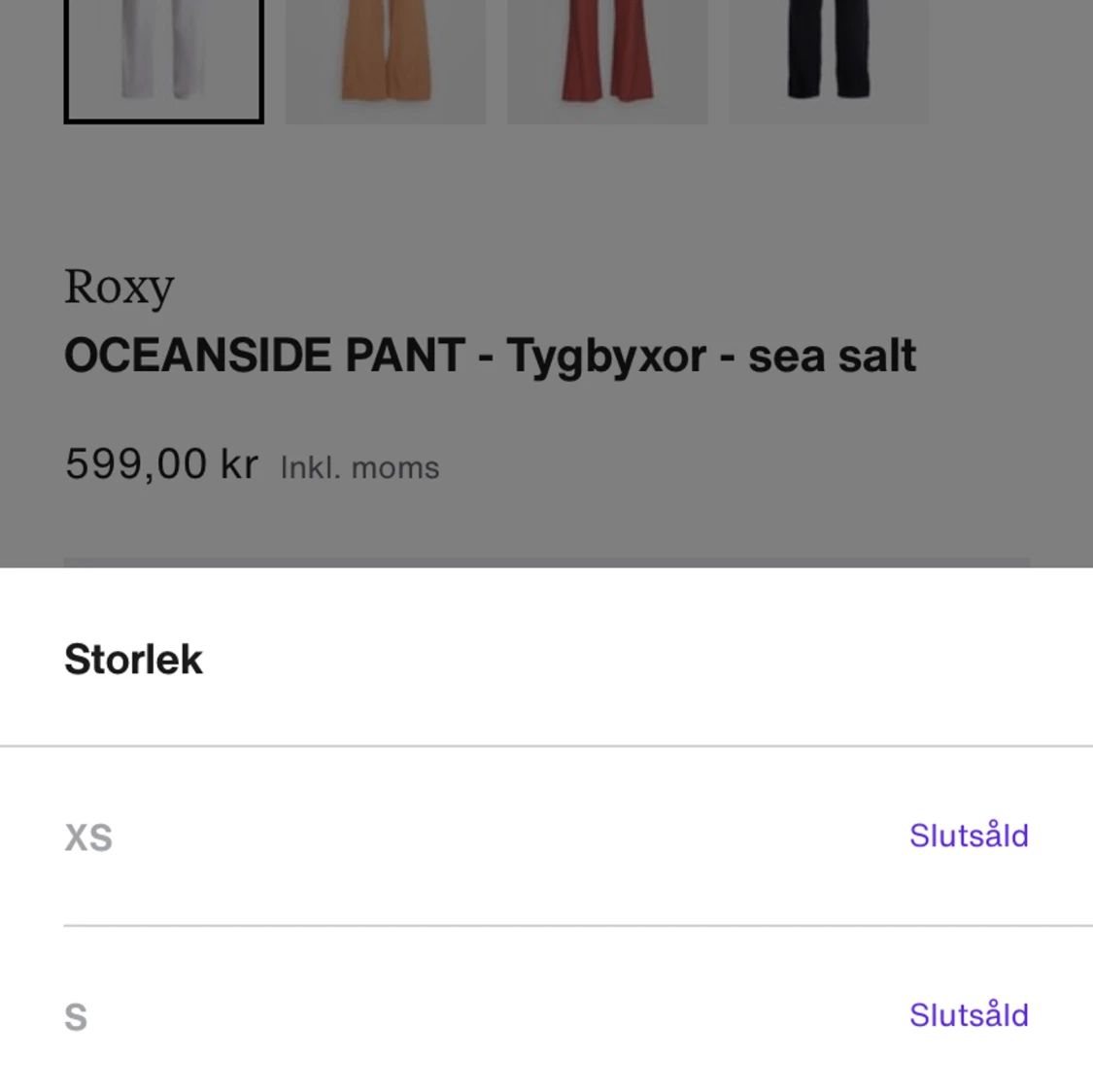
Task: Click the 599,00 kr price
Action: click(x=161, y=464)
